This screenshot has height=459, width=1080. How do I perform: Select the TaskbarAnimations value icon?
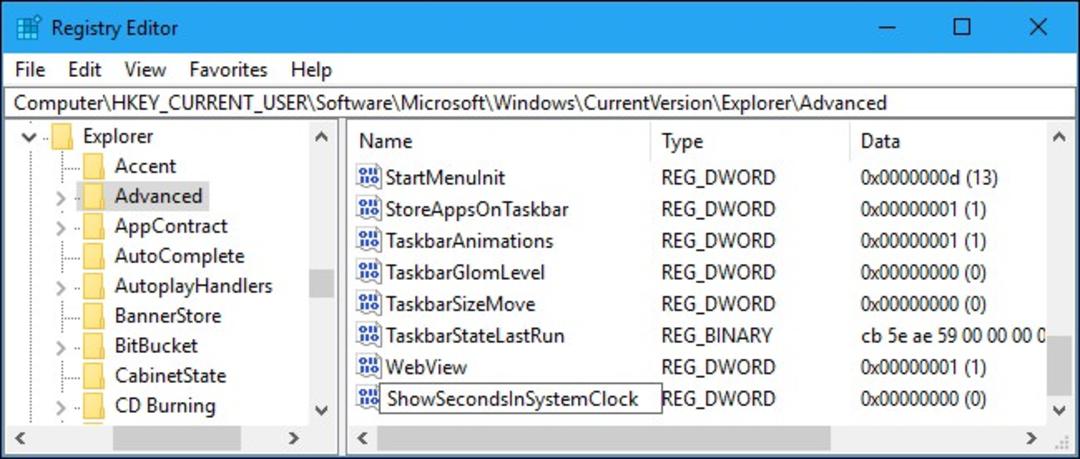click(369, 241)
